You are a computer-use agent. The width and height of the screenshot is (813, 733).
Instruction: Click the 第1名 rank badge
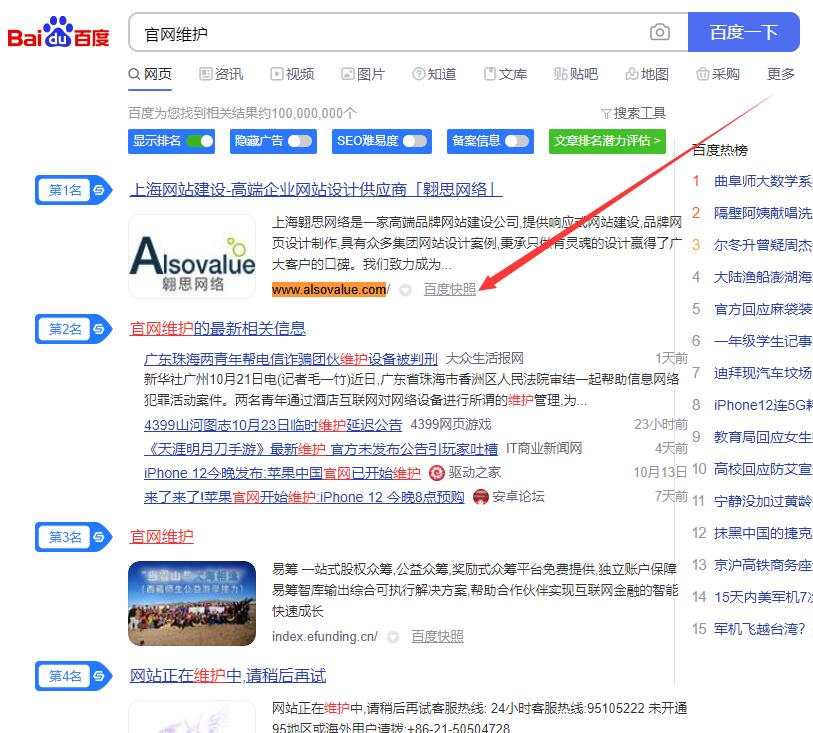(x=73, y=190)
